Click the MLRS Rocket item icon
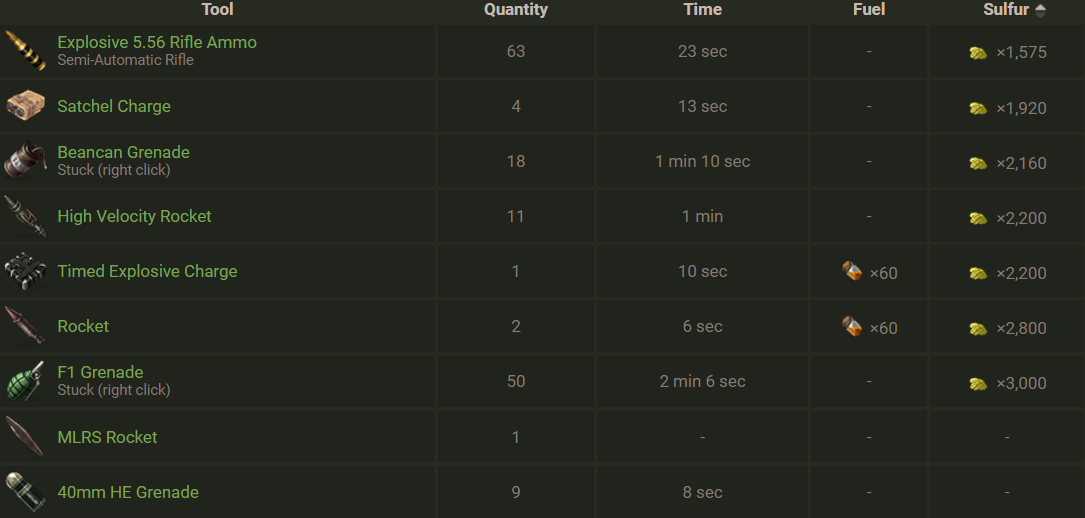 pos(25,437)
